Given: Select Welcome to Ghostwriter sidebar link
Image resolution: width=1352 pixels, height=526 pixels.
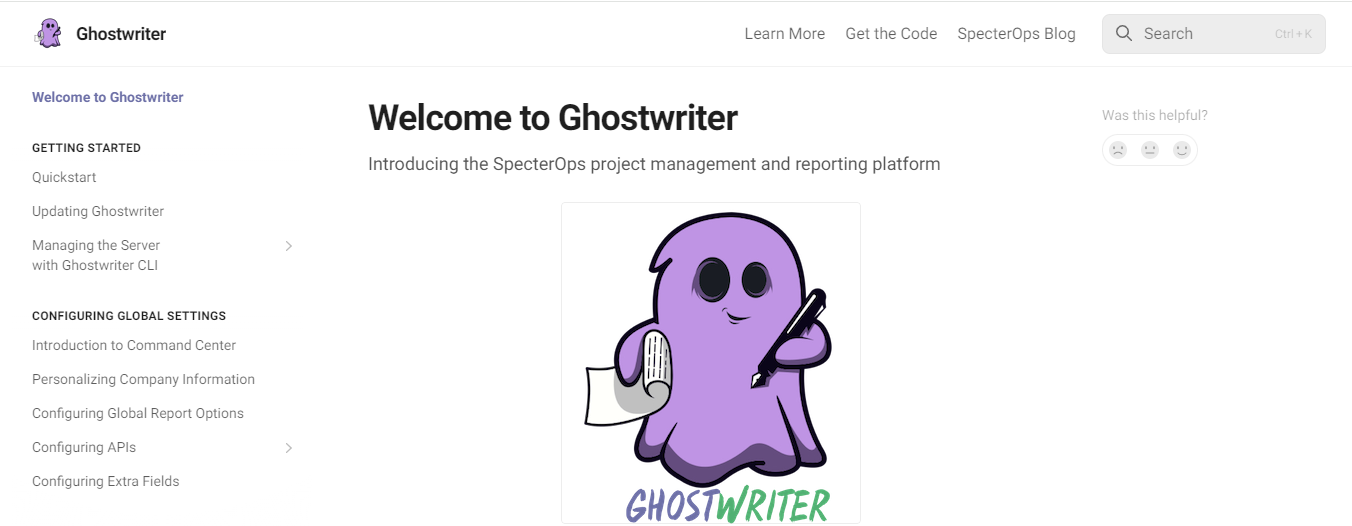Looking at the screenshot, I should (108, 97).
